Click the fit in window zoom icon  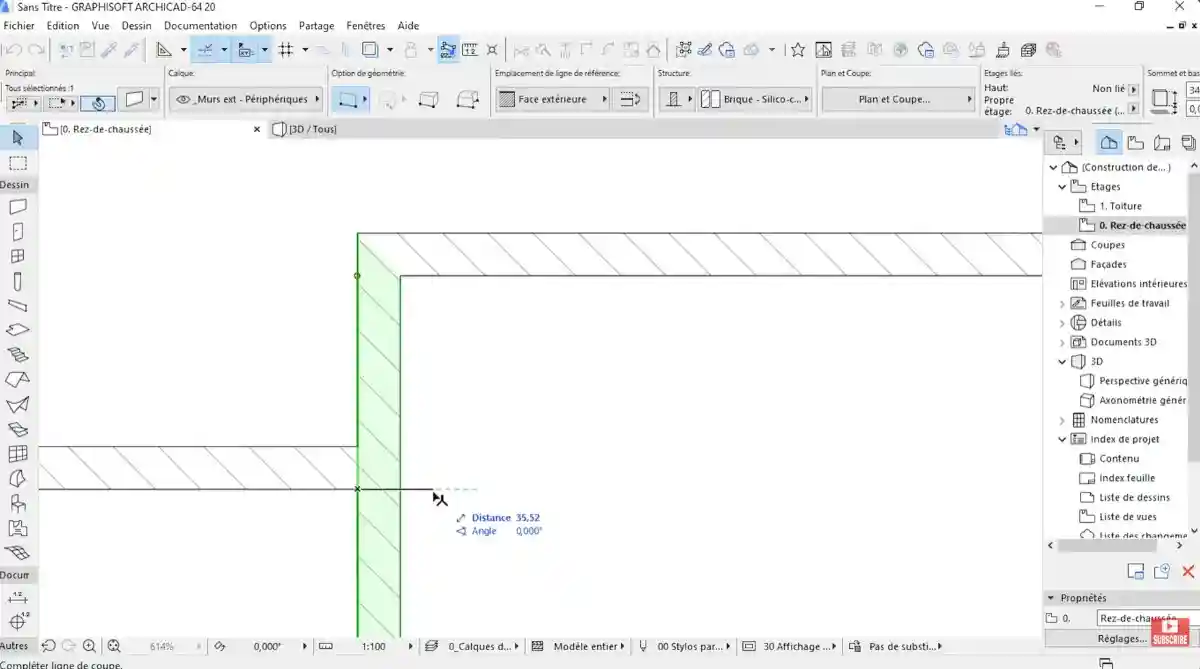[x=114, y=646]
